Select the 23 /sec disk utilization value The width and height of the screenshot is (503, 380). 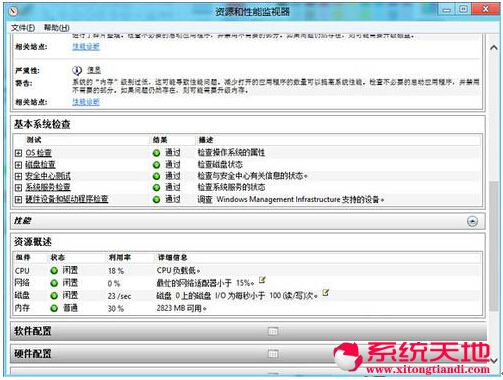point(119,296)
